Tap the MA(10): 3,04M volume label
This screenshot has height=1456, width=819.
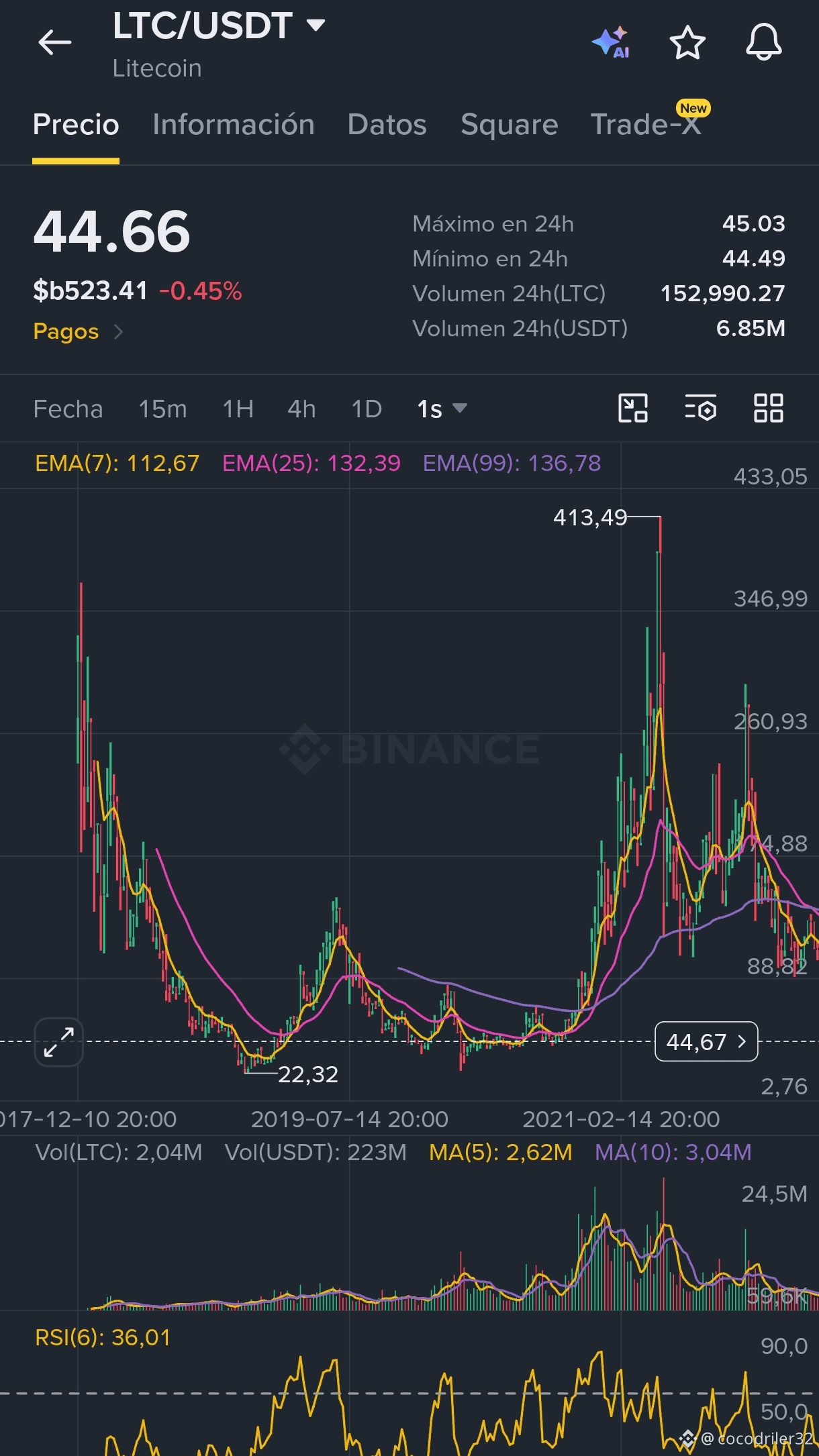coord(673,1152)
